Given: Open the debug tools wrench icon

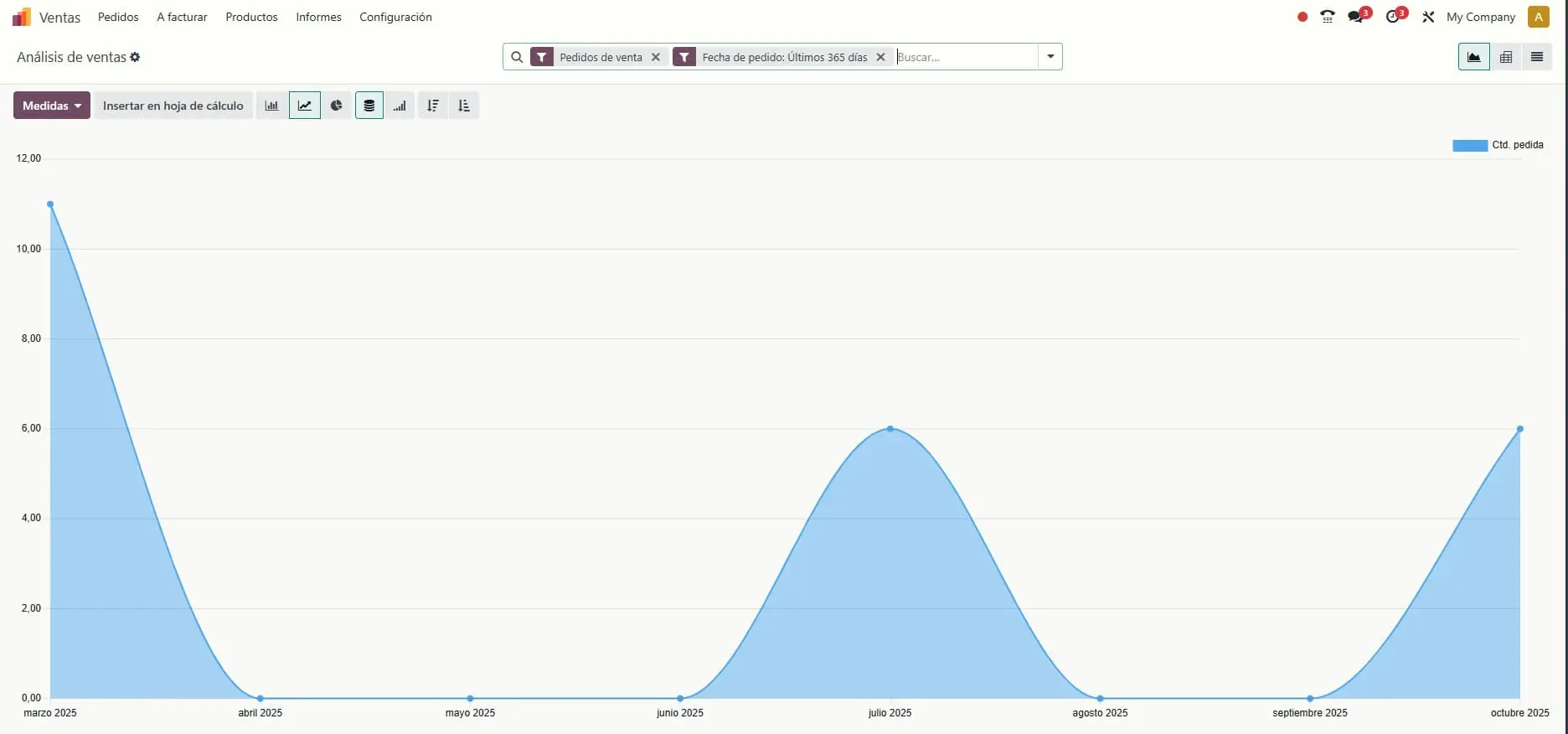Looking at the screenshot, I should coord(1428,17).
